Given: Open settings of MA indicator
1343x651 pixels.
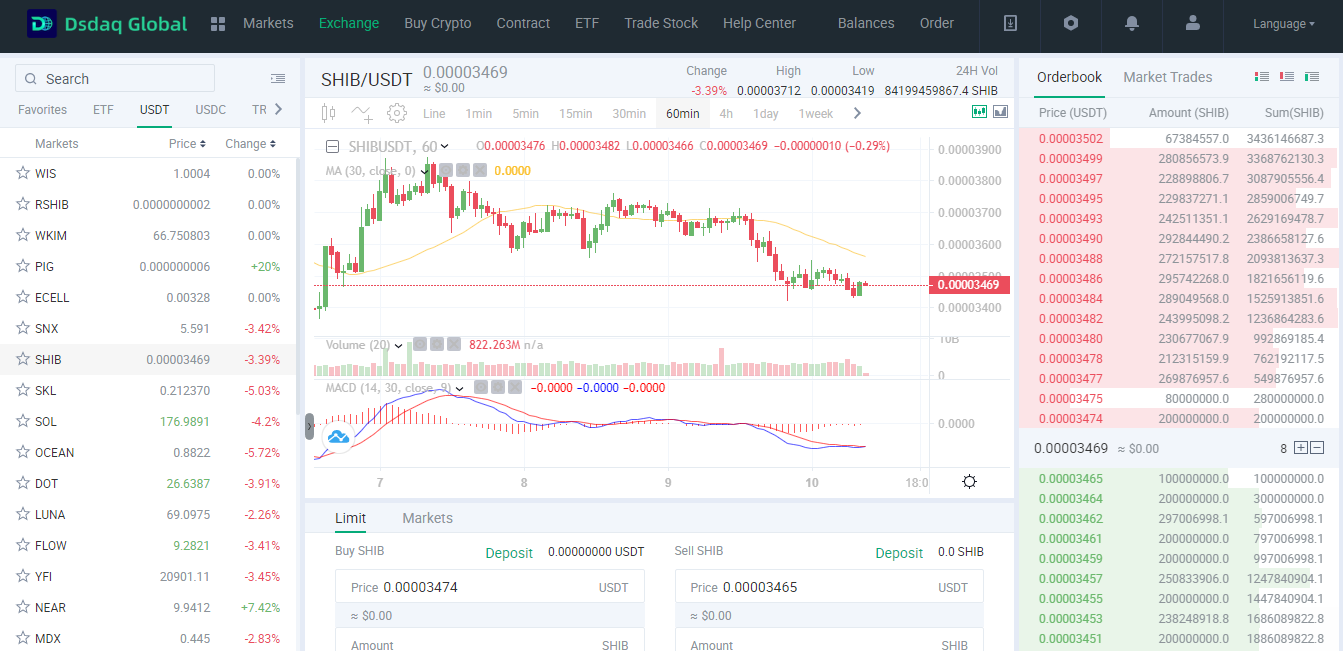Looking at the screenshot, I should [463, 170].
